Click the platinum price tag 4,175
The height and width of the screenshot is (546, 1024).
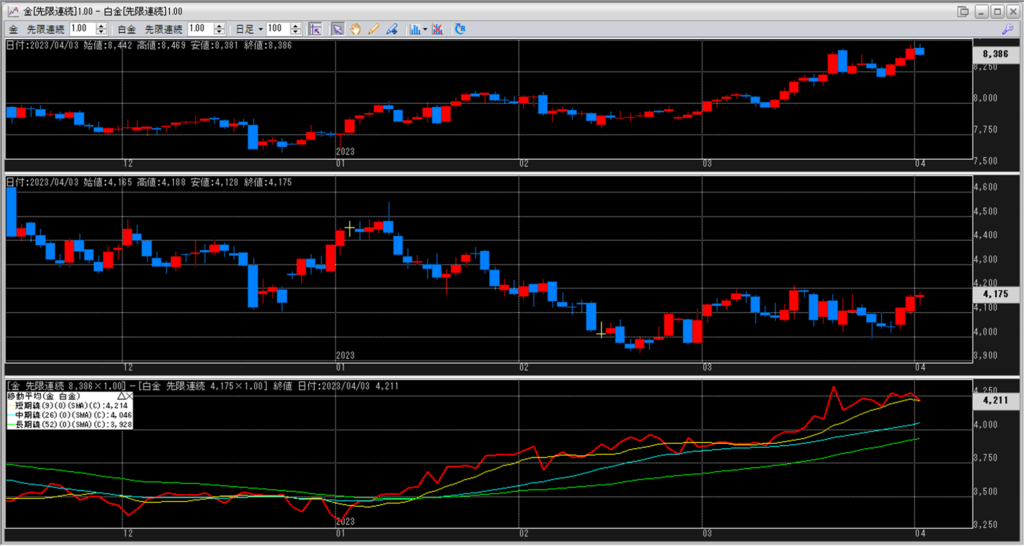[x=995, y=295]
